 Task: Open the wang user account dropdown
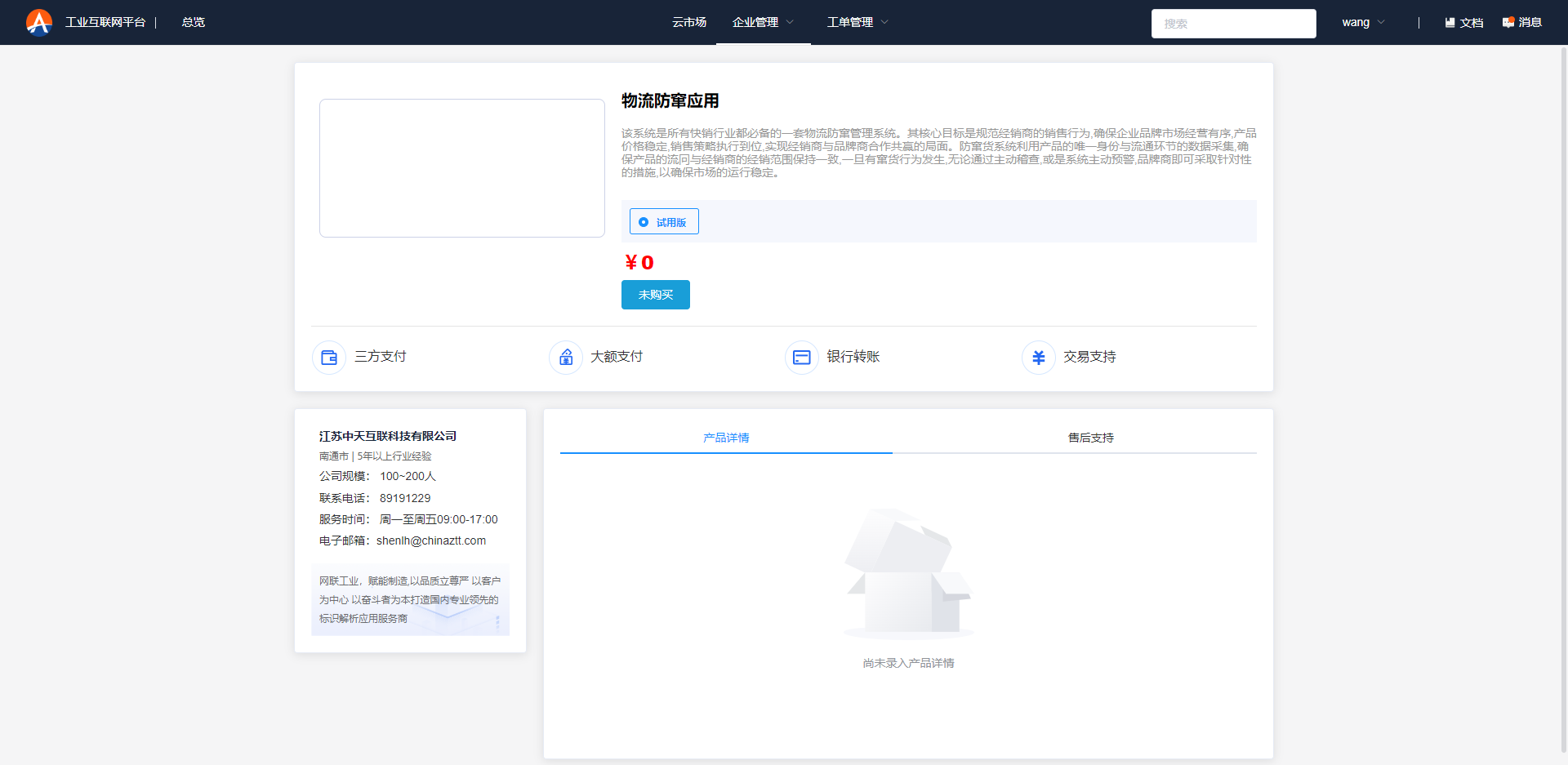1363,23
